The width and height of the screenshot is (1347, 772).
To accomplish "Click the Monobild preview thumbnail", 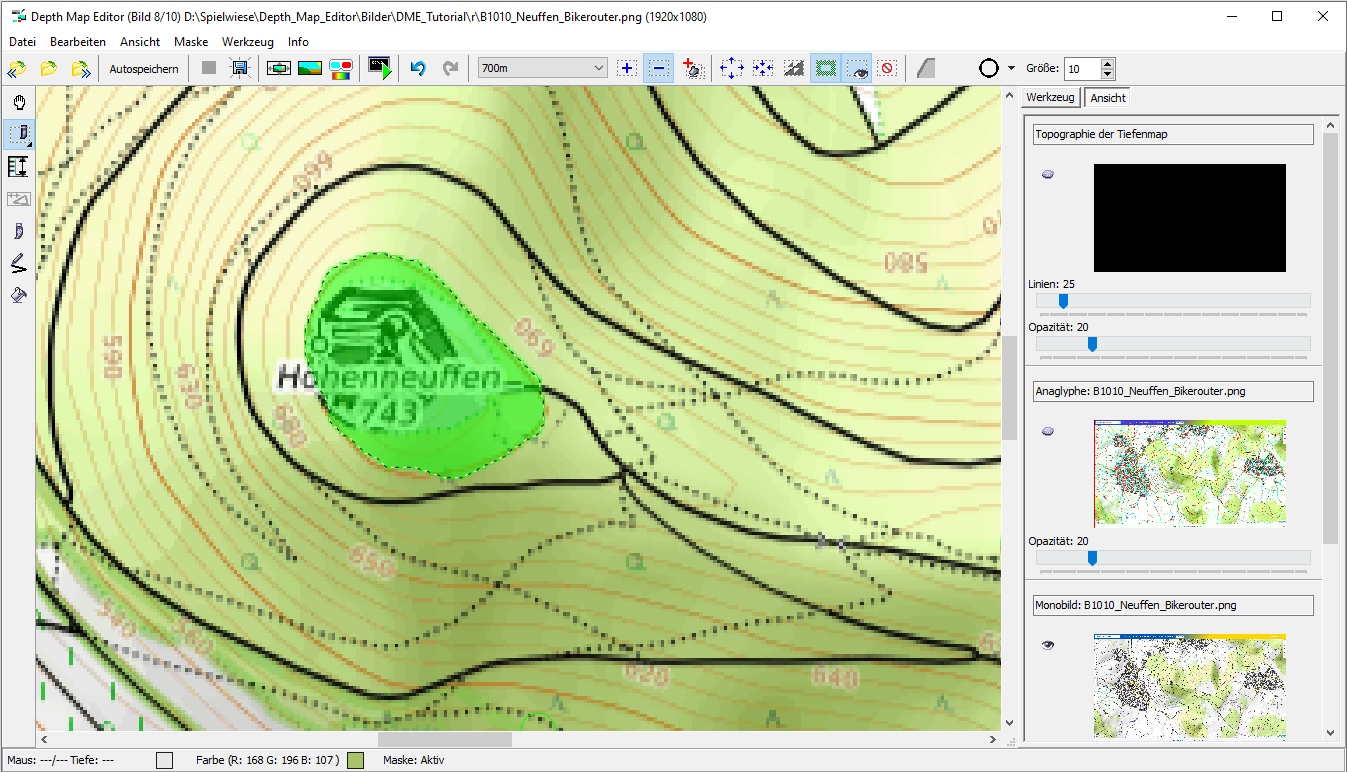I will 1190,686.
